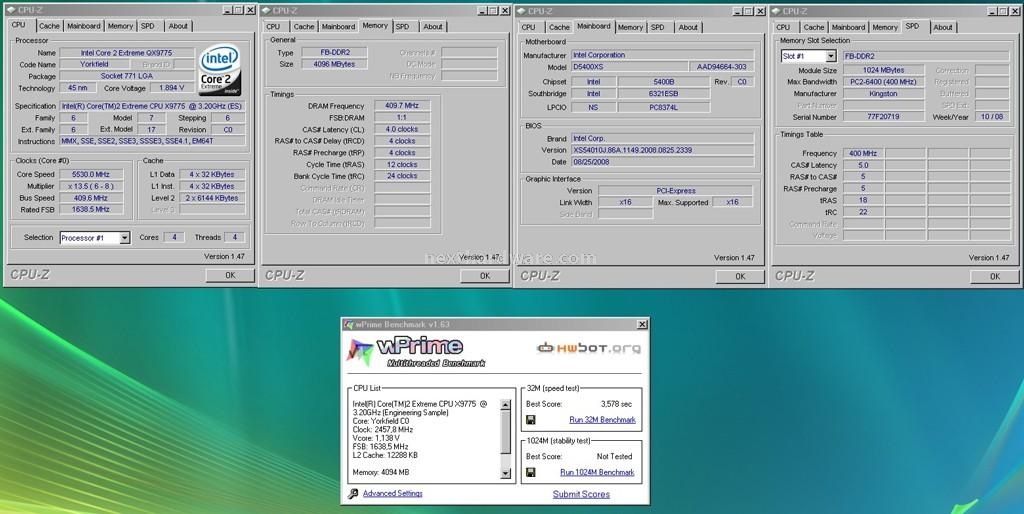This screenshot has width=1024, height=514.
Task: Select About tab in second CPU-Z window
Action: 432,27
